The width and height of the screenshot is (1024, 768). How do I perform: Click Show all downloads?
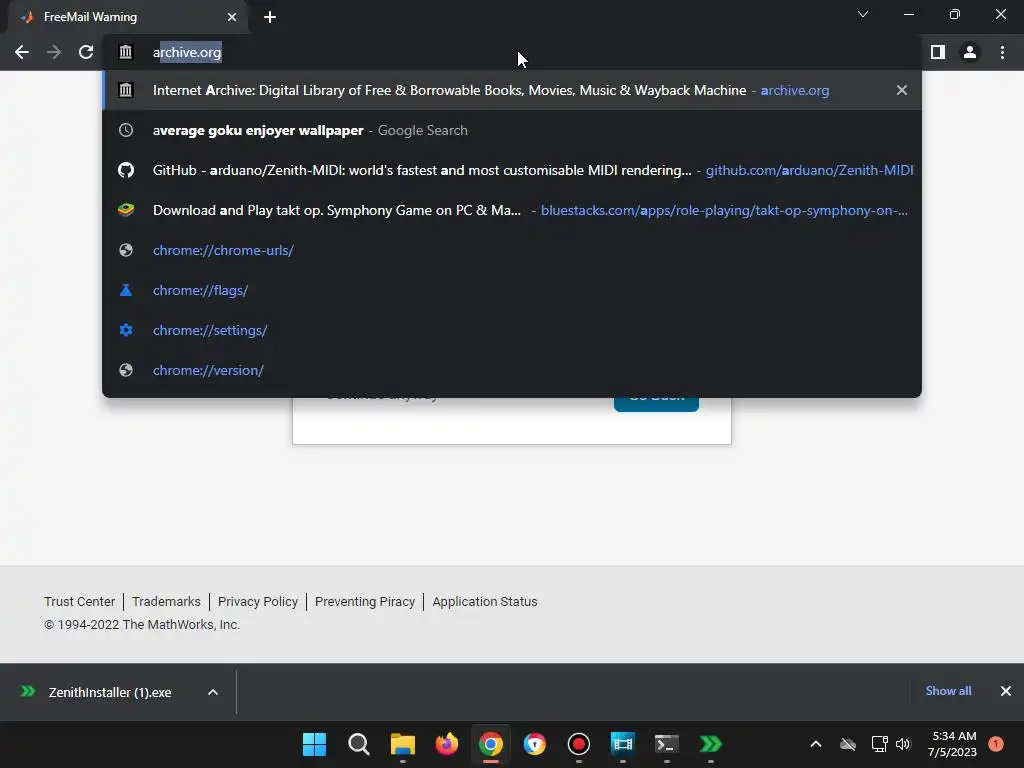pyautogui.click(x=948, y=691)
